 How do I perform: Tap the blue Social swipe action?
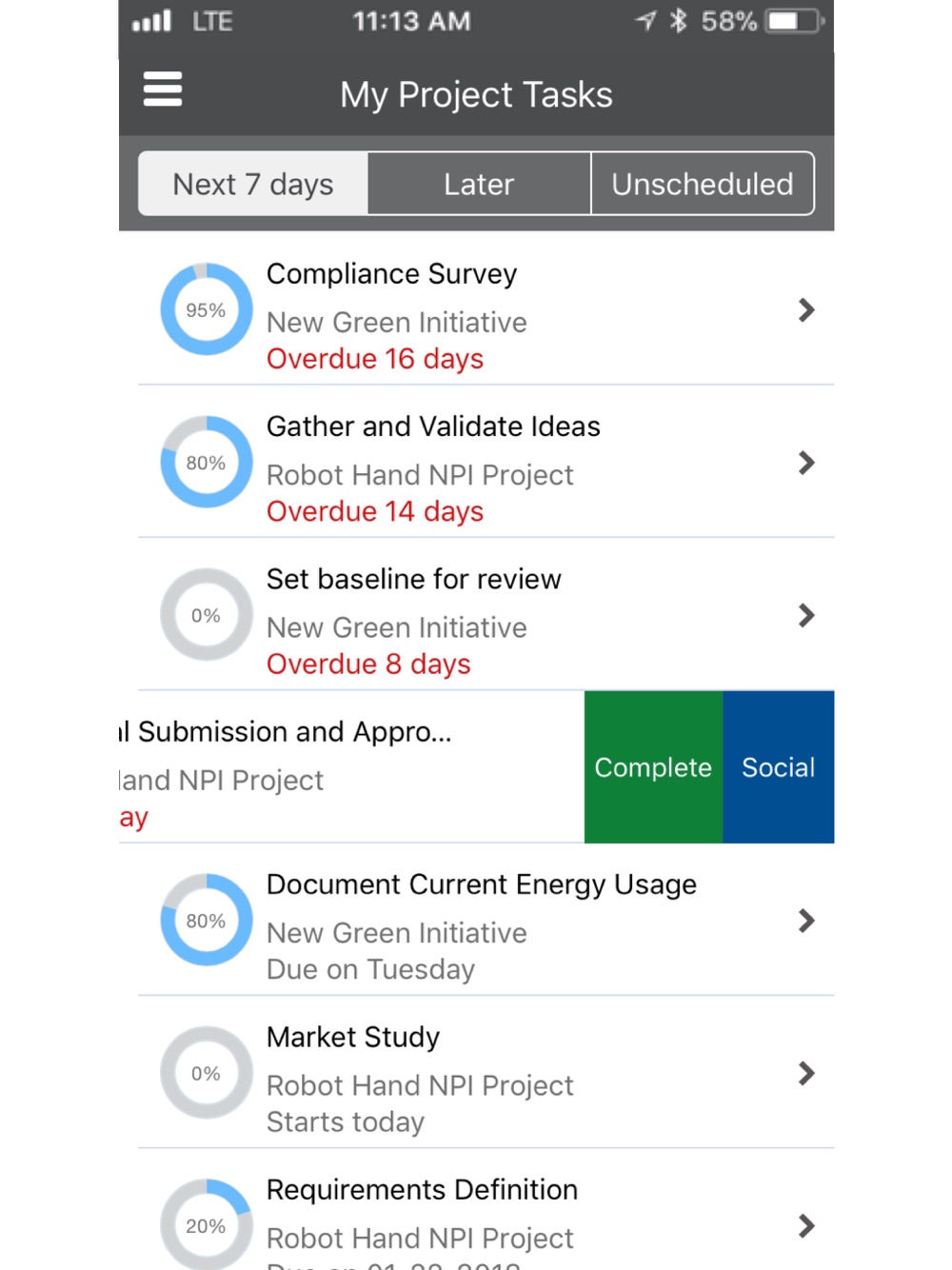[779, 767]
